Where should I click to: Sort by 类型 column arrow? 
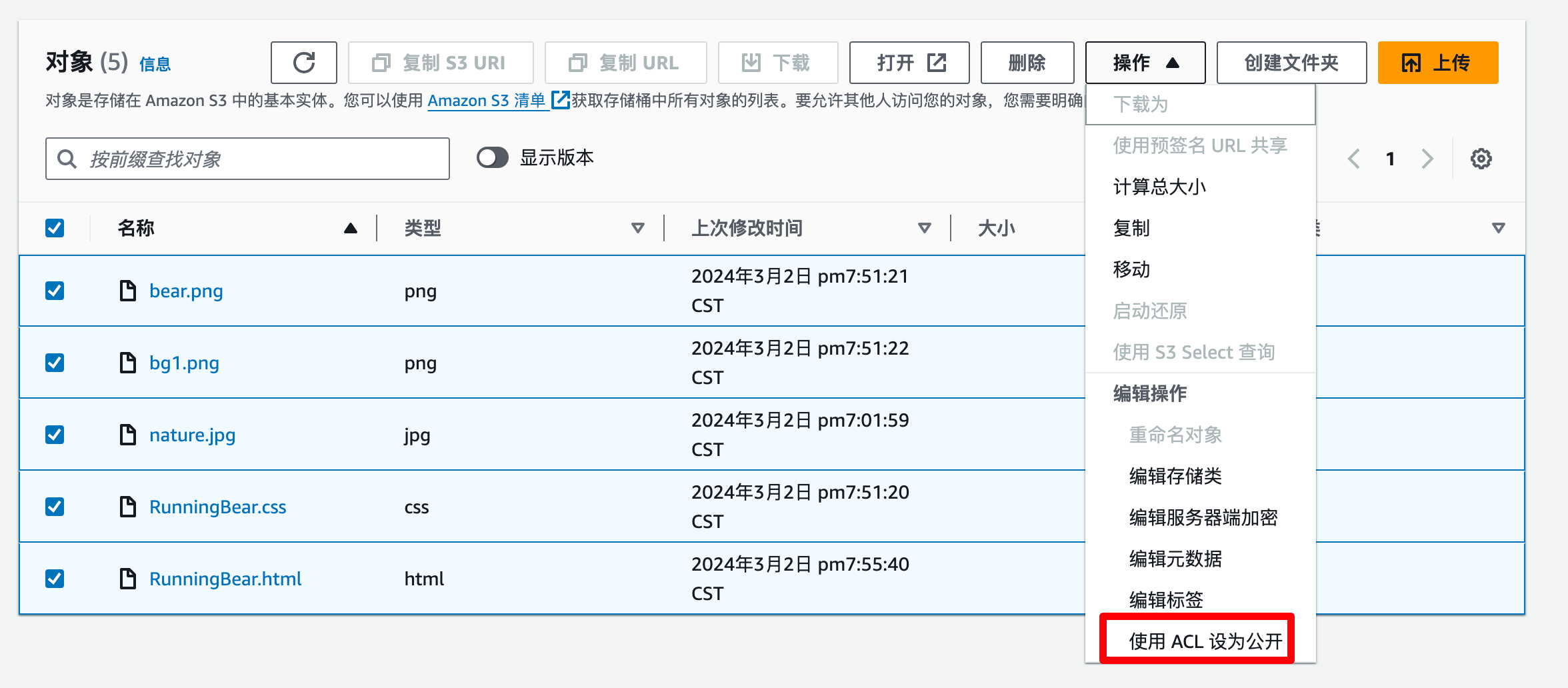pos(638,229)
